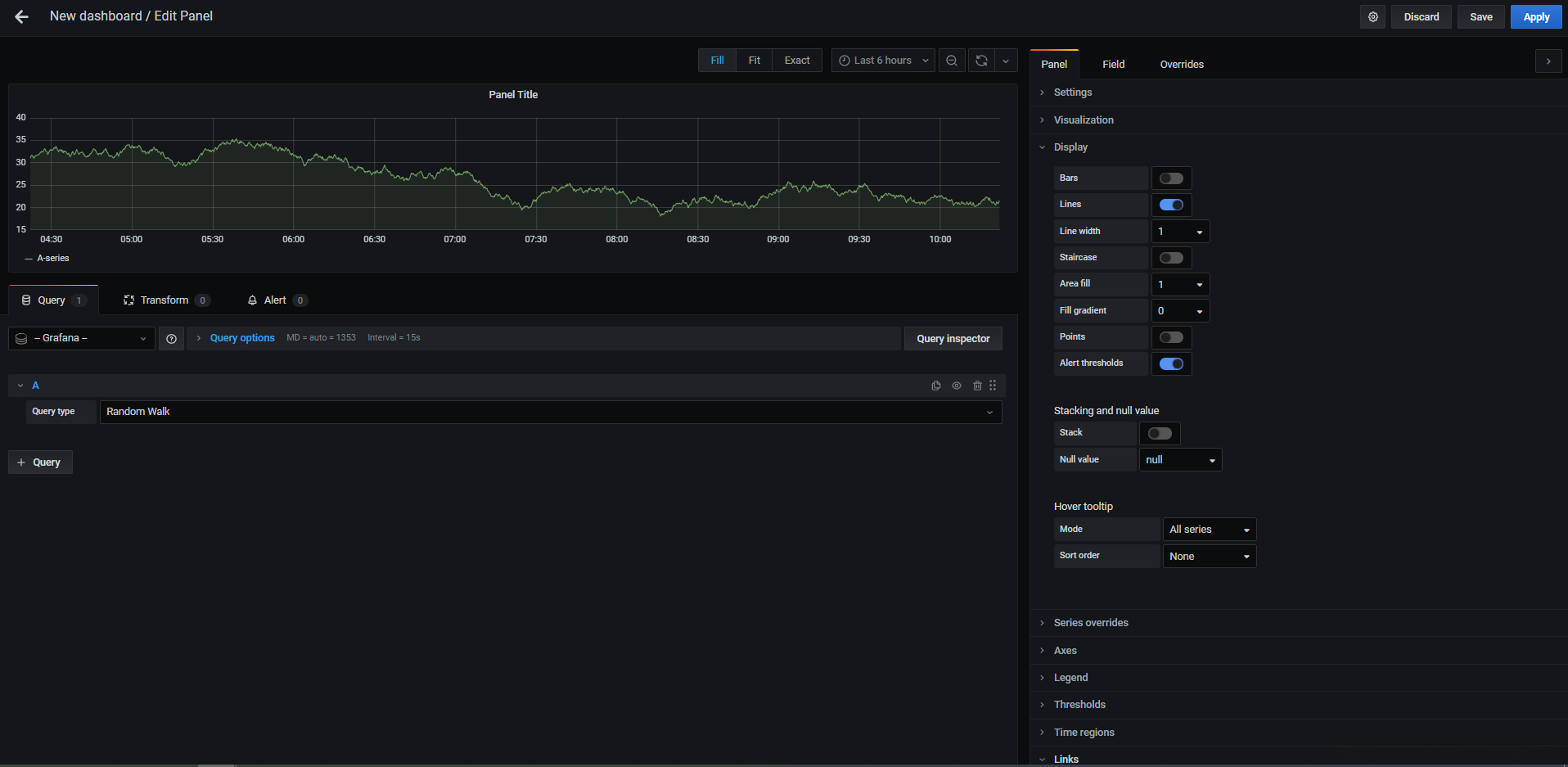Open data source help icon next to Grafana
Viewport: 1568px width, 767px height.
click(x=171, y=339)
